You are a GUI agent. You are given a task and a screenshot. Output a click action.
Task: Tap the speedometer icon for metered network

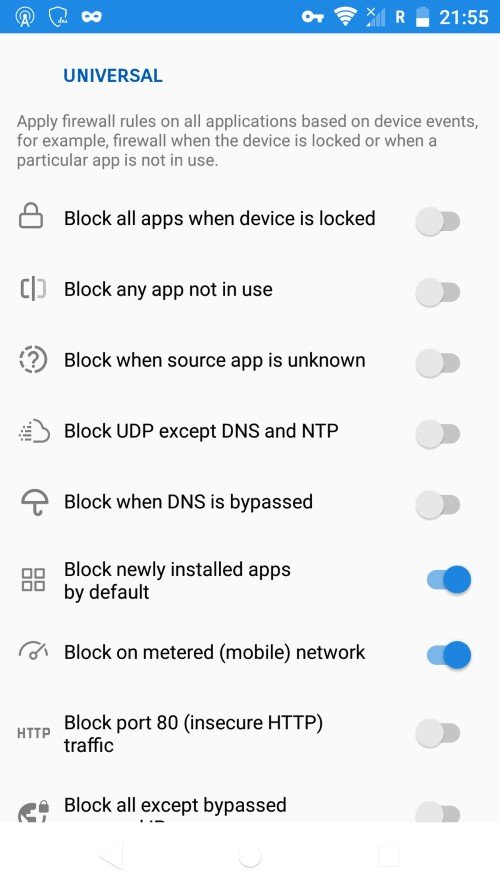(x=33, y=651)
